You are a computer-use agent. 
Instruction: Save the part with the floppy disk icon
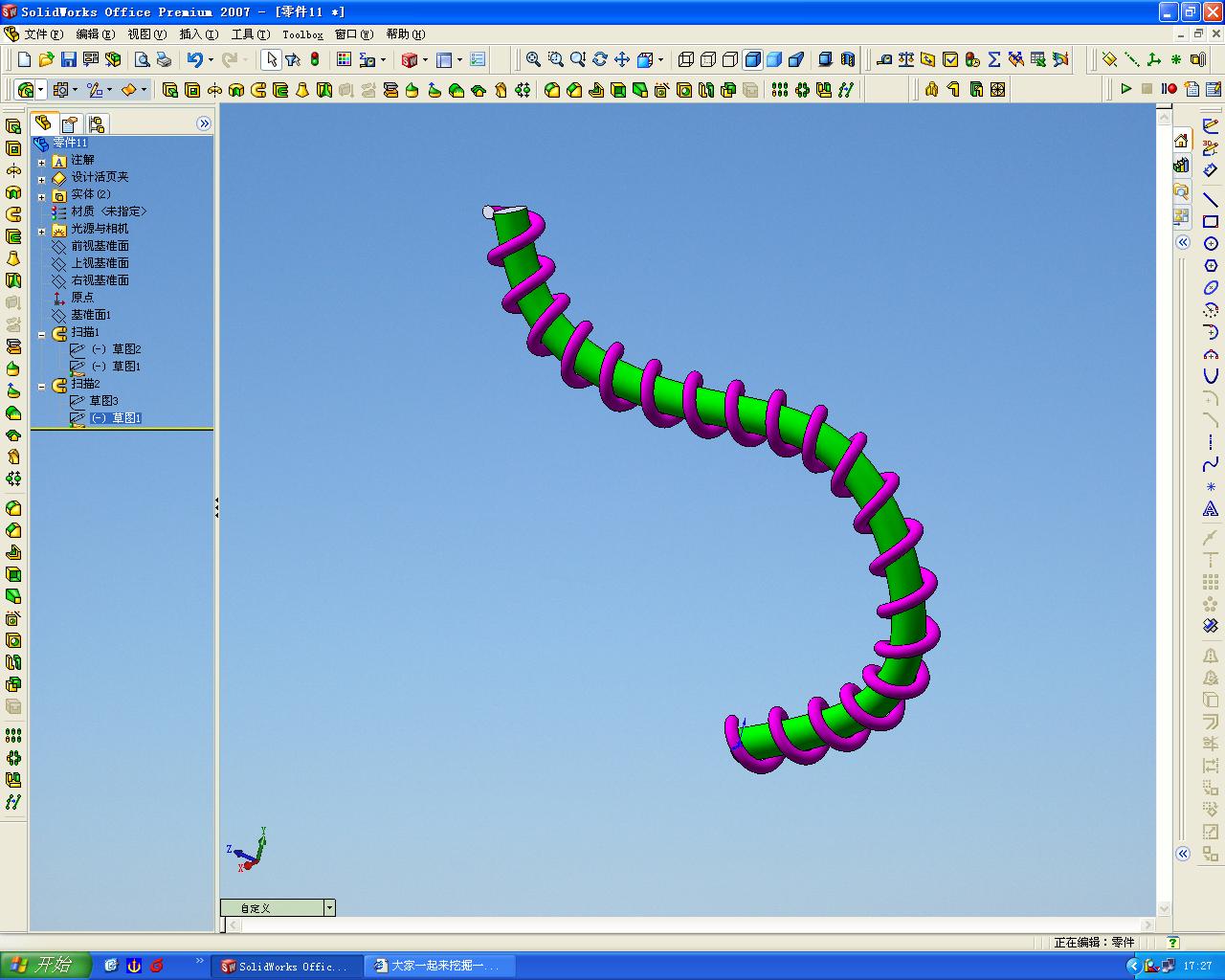(69, 59)
